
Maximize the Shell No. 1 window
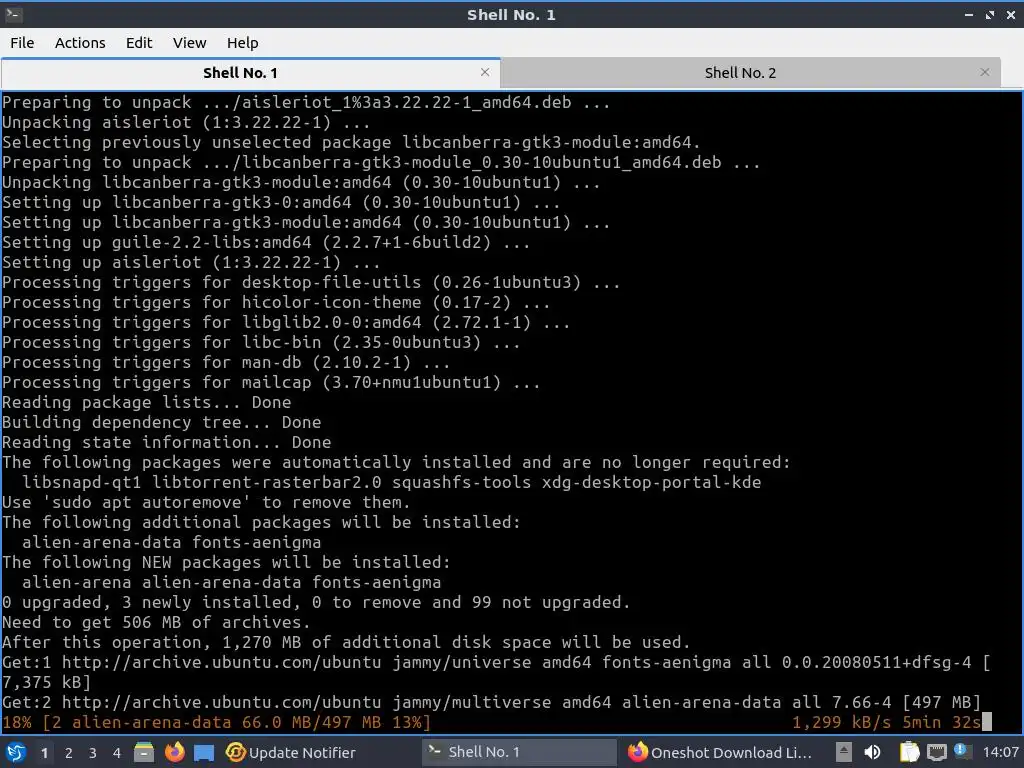click(x=989, y=14)
